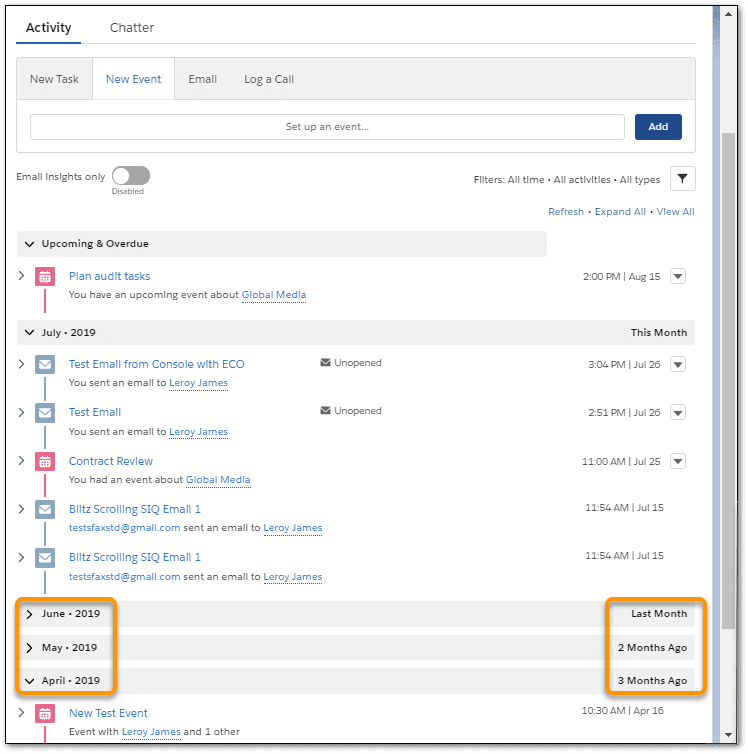The width and height of the screenshot is (748, 754).
Task: Expand the New Test Event row details
Action: click(x=21, y=713)
